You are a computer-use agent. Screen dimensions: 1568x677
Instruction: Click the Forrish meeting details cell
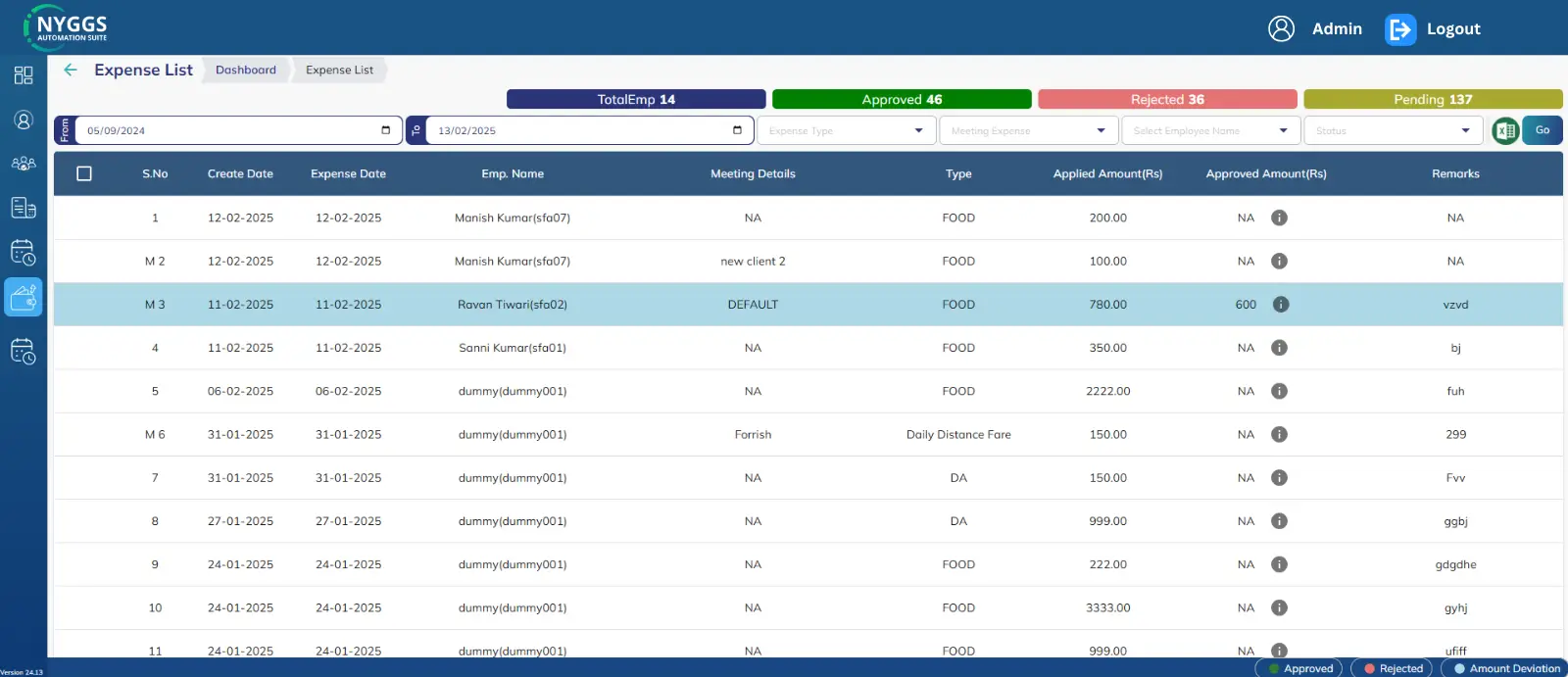click(x=753, y=434)
